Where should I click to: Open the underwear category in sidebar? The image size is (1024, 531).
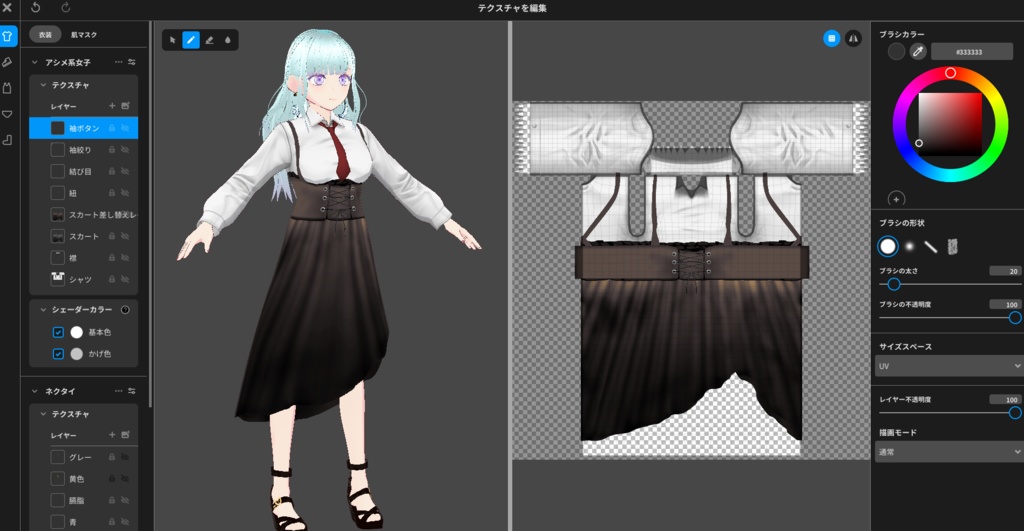(x=7, y=114)
